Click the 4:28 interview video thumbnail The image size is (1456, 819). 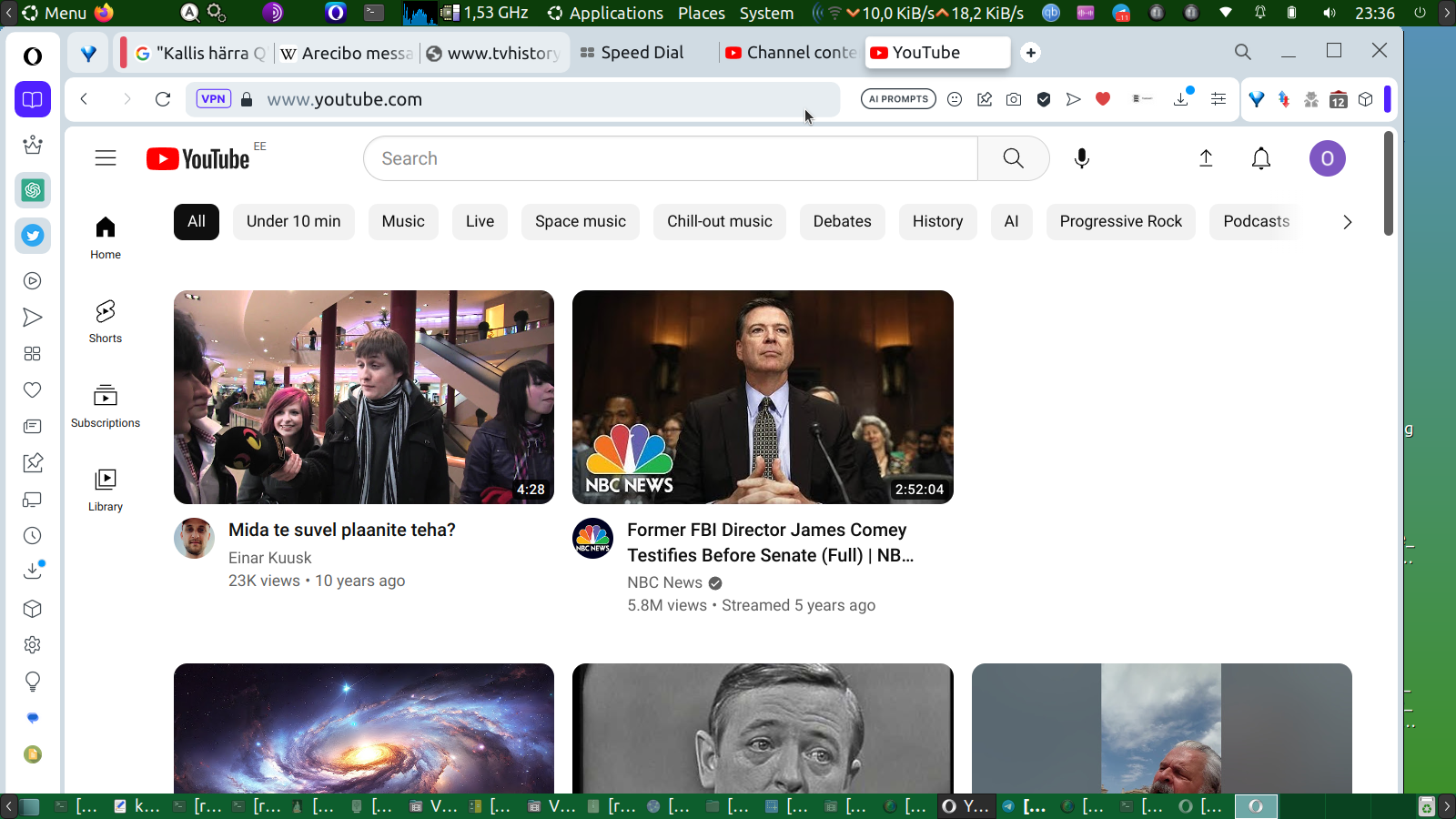click(x=364, y=397)
